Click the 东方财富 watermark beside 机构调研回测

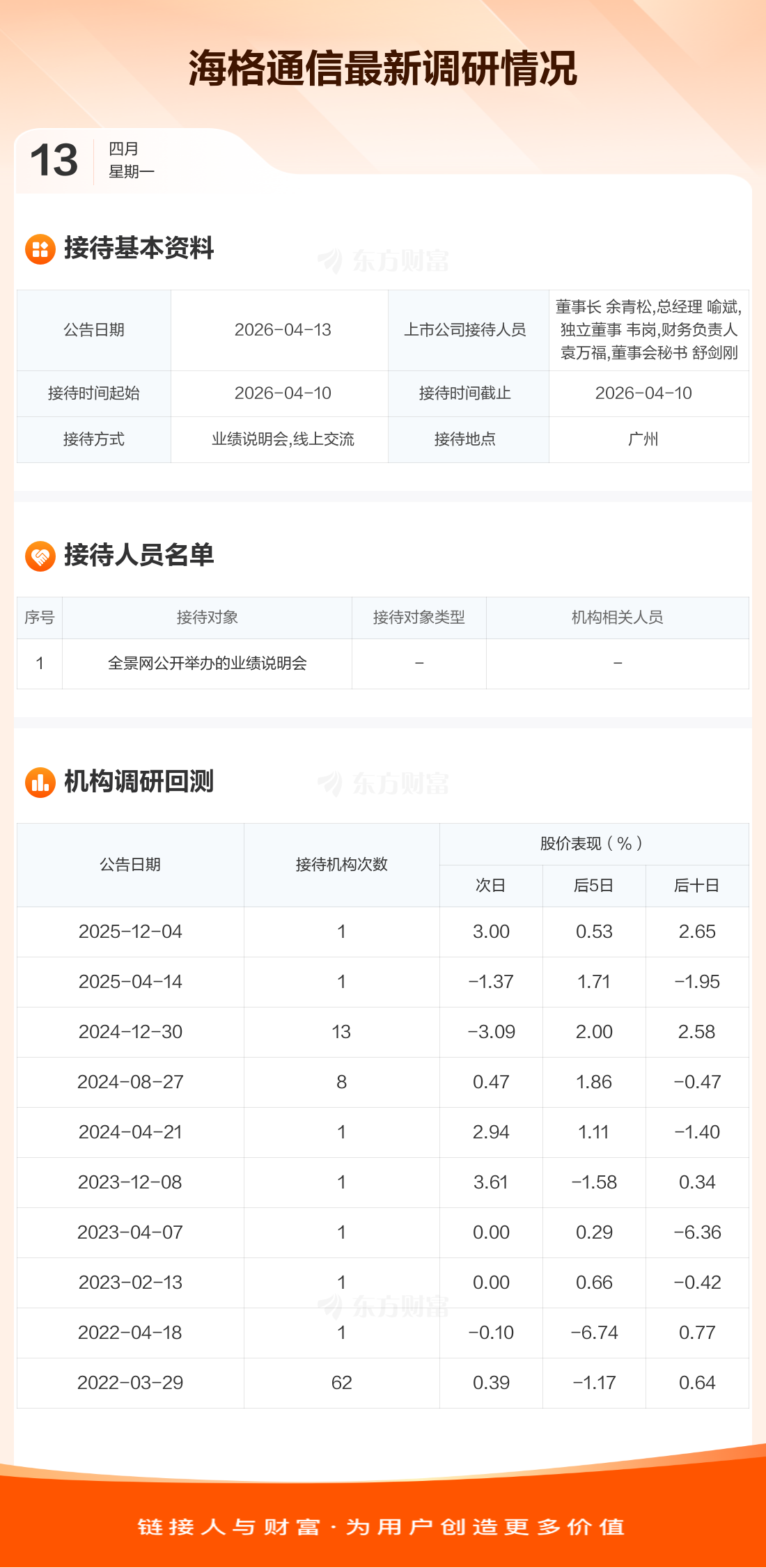(384, 784)
